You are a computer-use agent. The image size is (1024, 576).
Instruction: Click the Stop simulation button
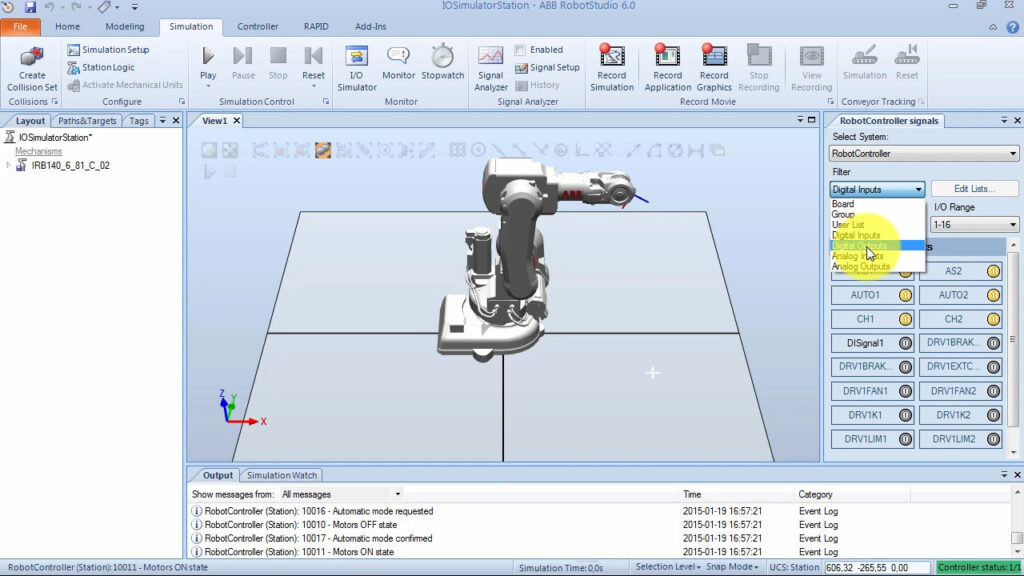278,63
